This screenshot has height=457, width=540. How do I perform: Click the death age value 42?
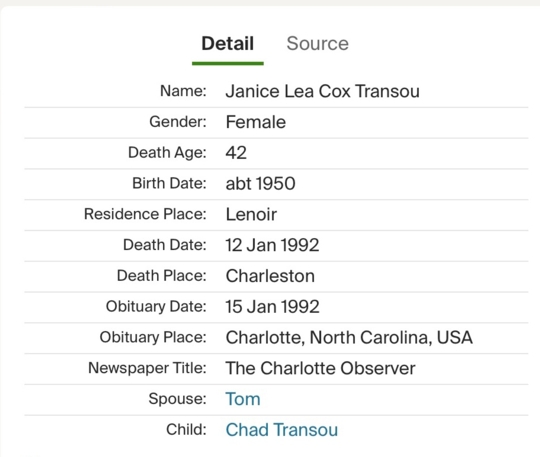[x=236, y=153]
